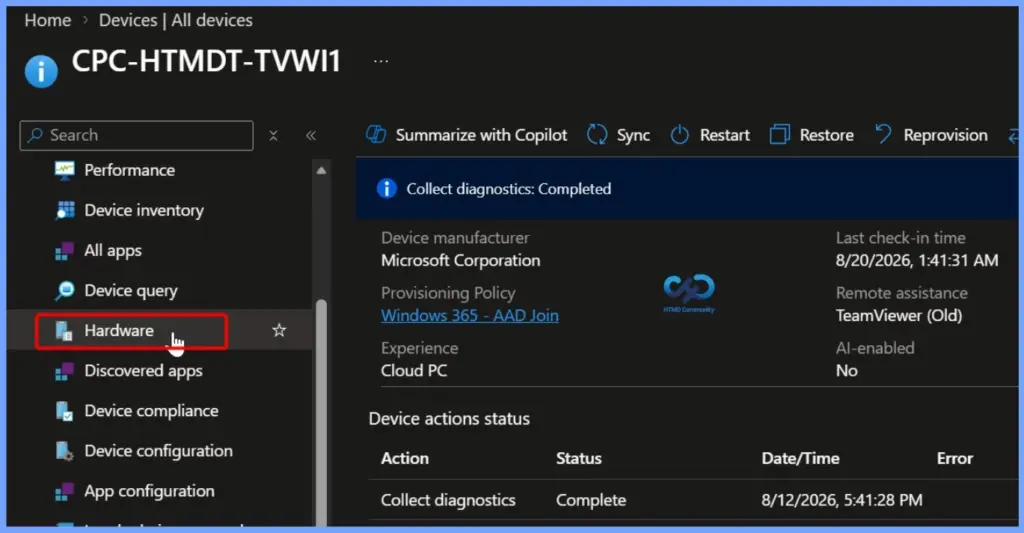This screenshot has height=533, width=1024.
Task: Click Collect diagnostics: Completed notification
Action: point(509,189)
